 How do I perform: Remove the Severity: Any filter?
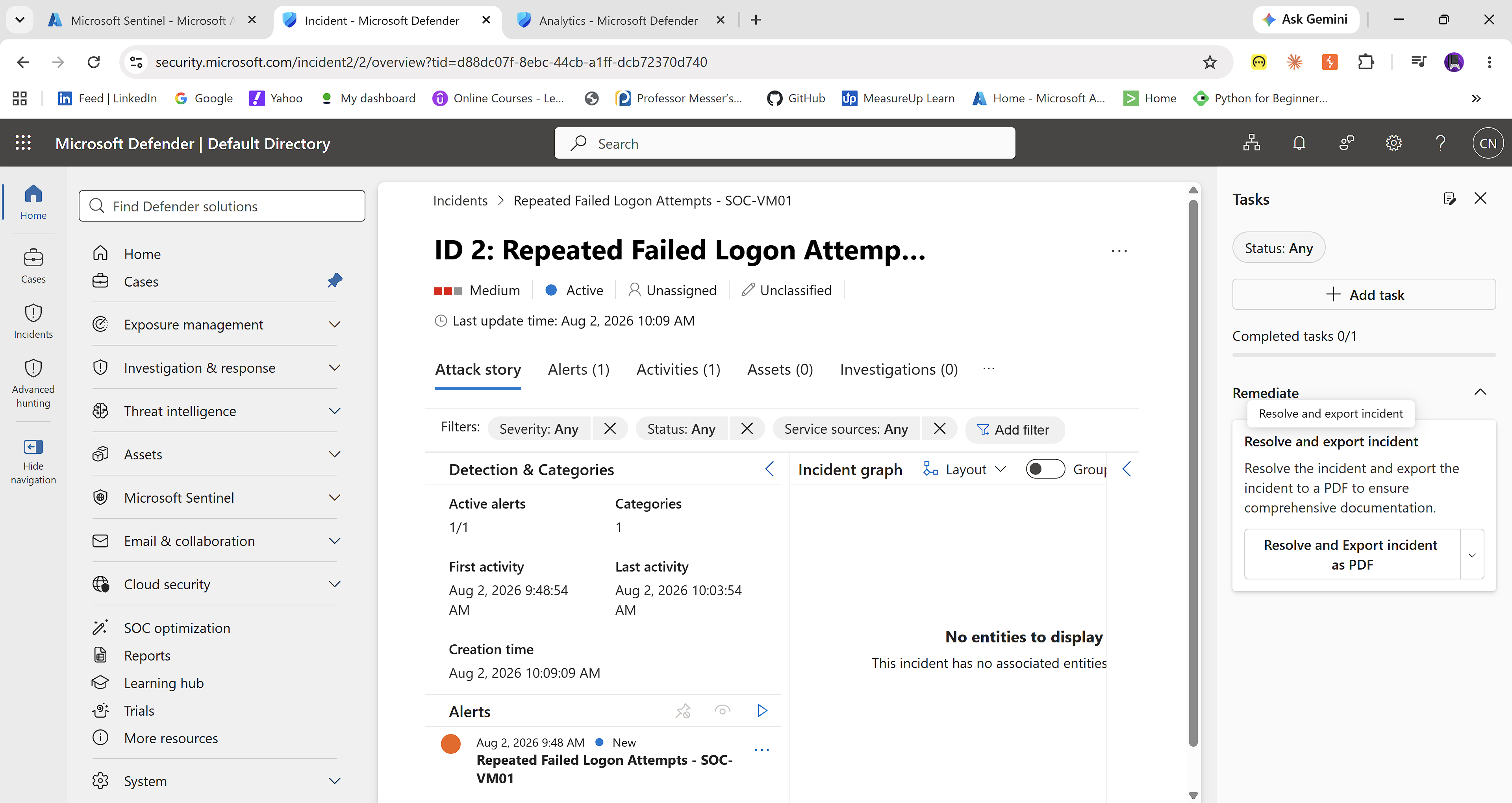610,429
